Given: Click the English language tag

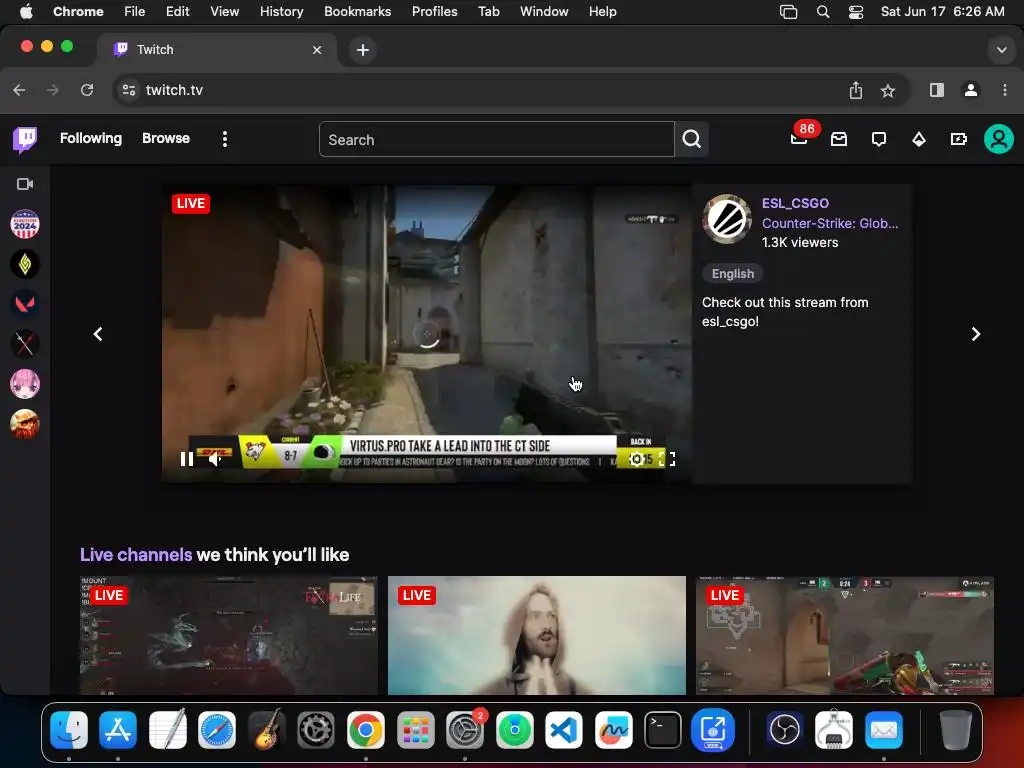Looking at the screenshot, I should pos(733,274).
